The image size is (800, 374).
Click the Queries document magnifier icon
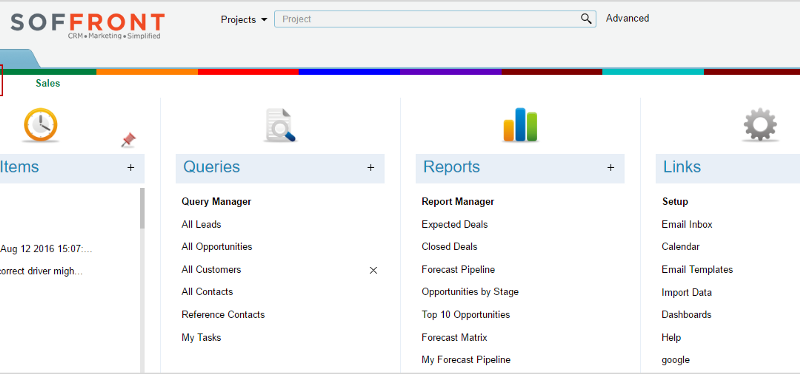click(x=280, y=125)
